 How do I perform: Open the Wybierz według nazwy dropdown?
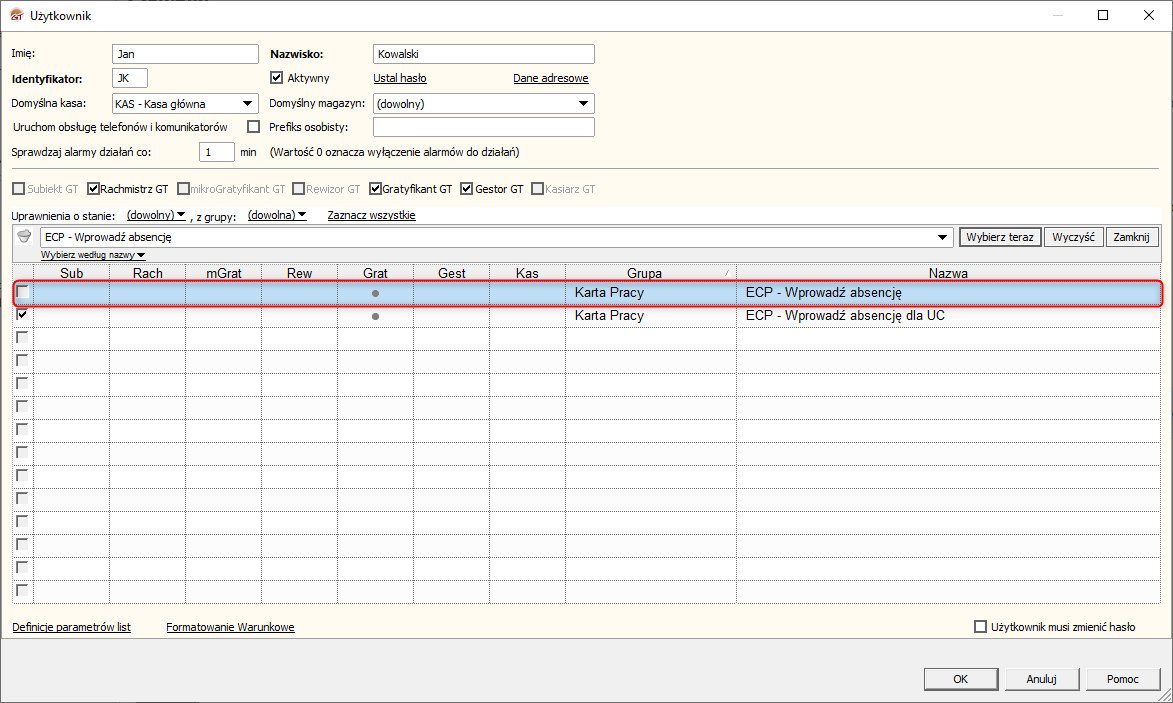[93, 255]
